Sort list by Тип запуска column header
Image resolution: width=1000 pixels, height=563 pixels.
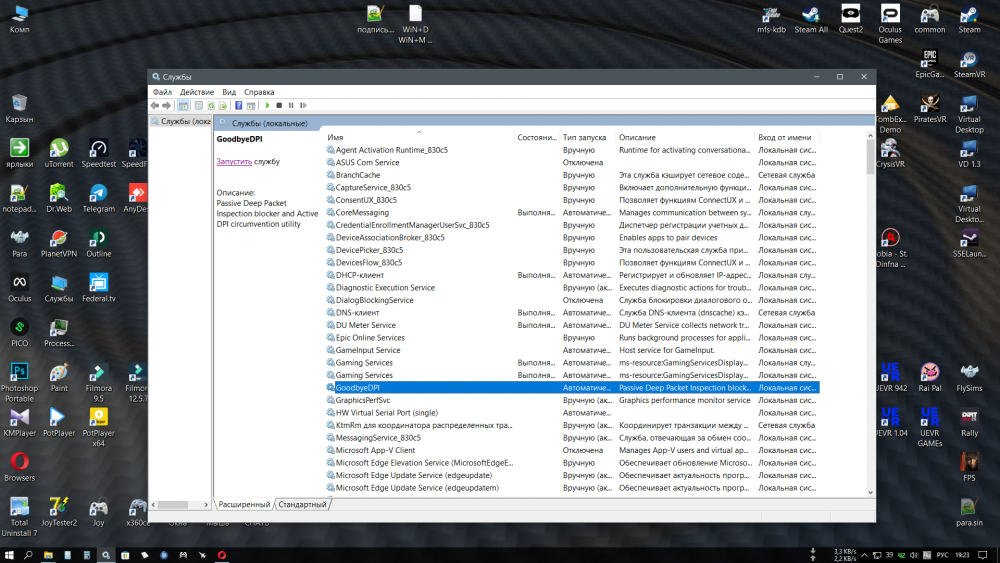click(x=584, y=137)
